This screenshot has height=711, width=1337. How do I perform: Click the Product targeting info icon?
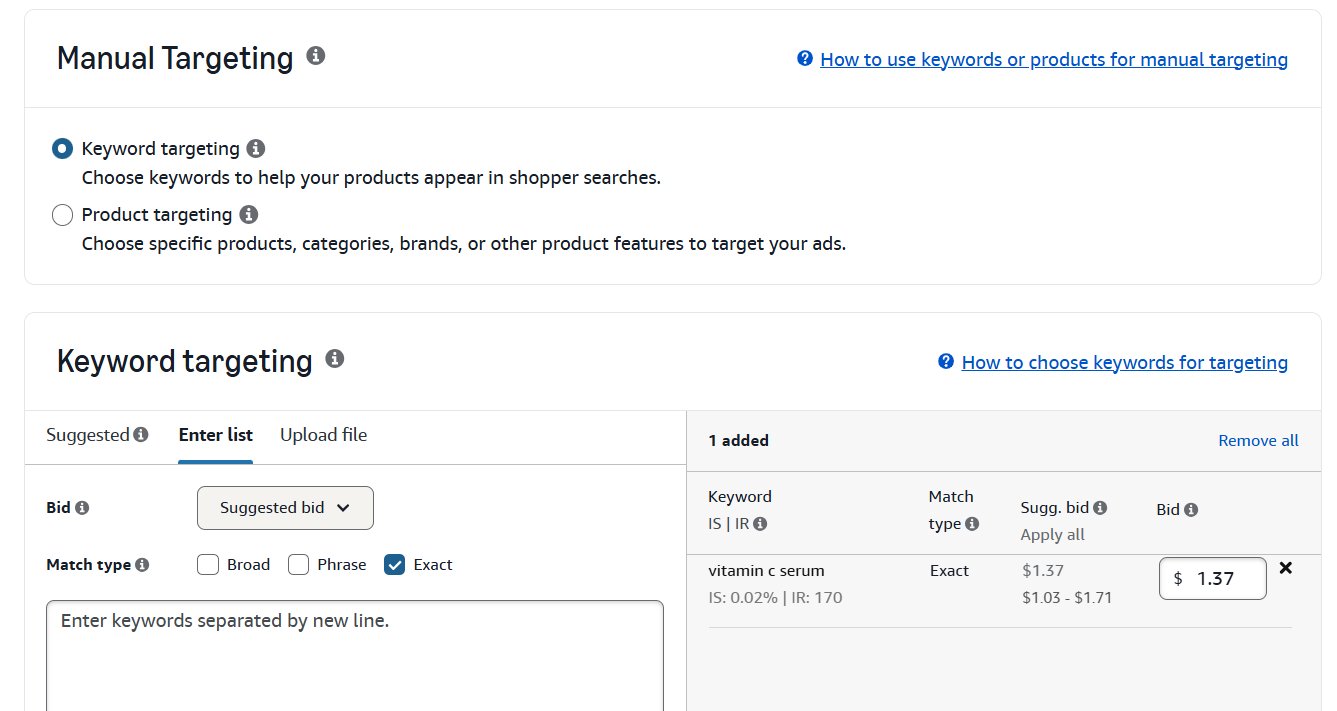click(249, 214)
